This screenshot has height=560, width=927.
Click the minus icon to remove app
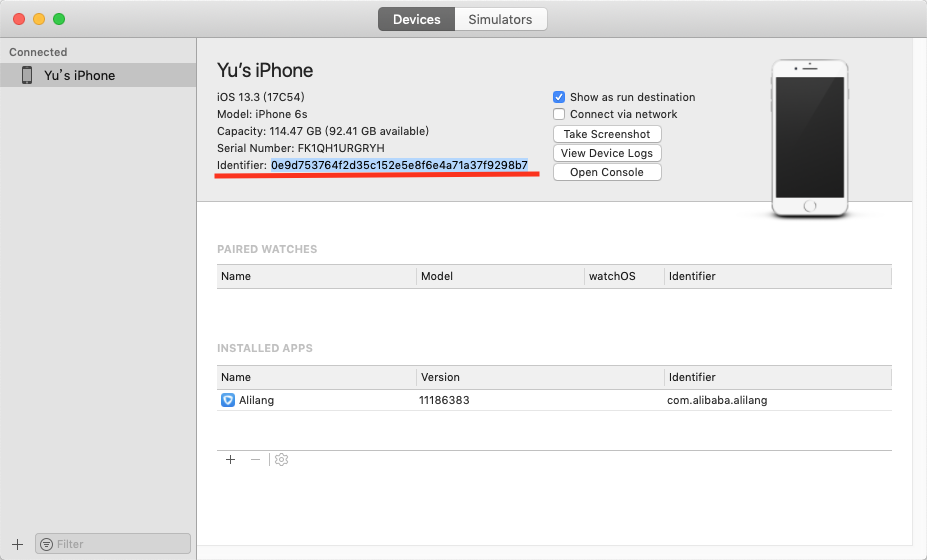pos(255,459)
